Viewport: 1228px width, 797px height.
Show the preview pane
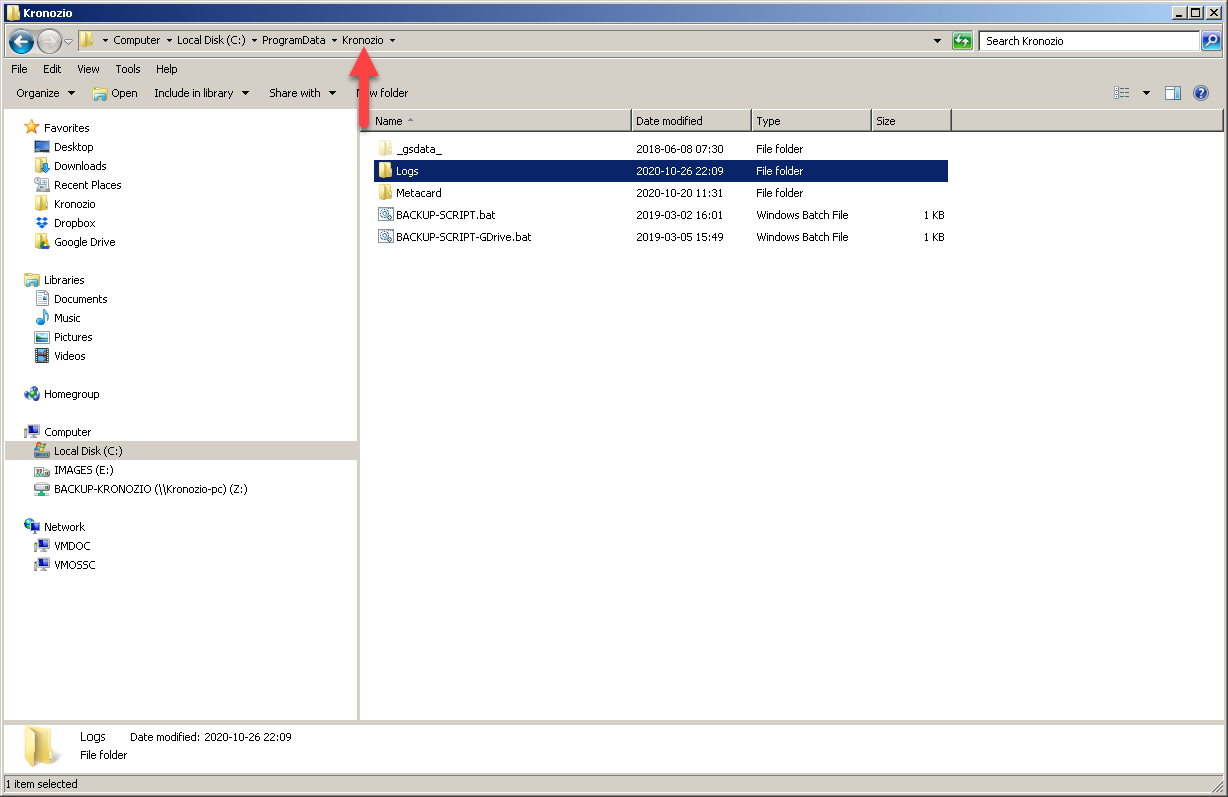1173,93
